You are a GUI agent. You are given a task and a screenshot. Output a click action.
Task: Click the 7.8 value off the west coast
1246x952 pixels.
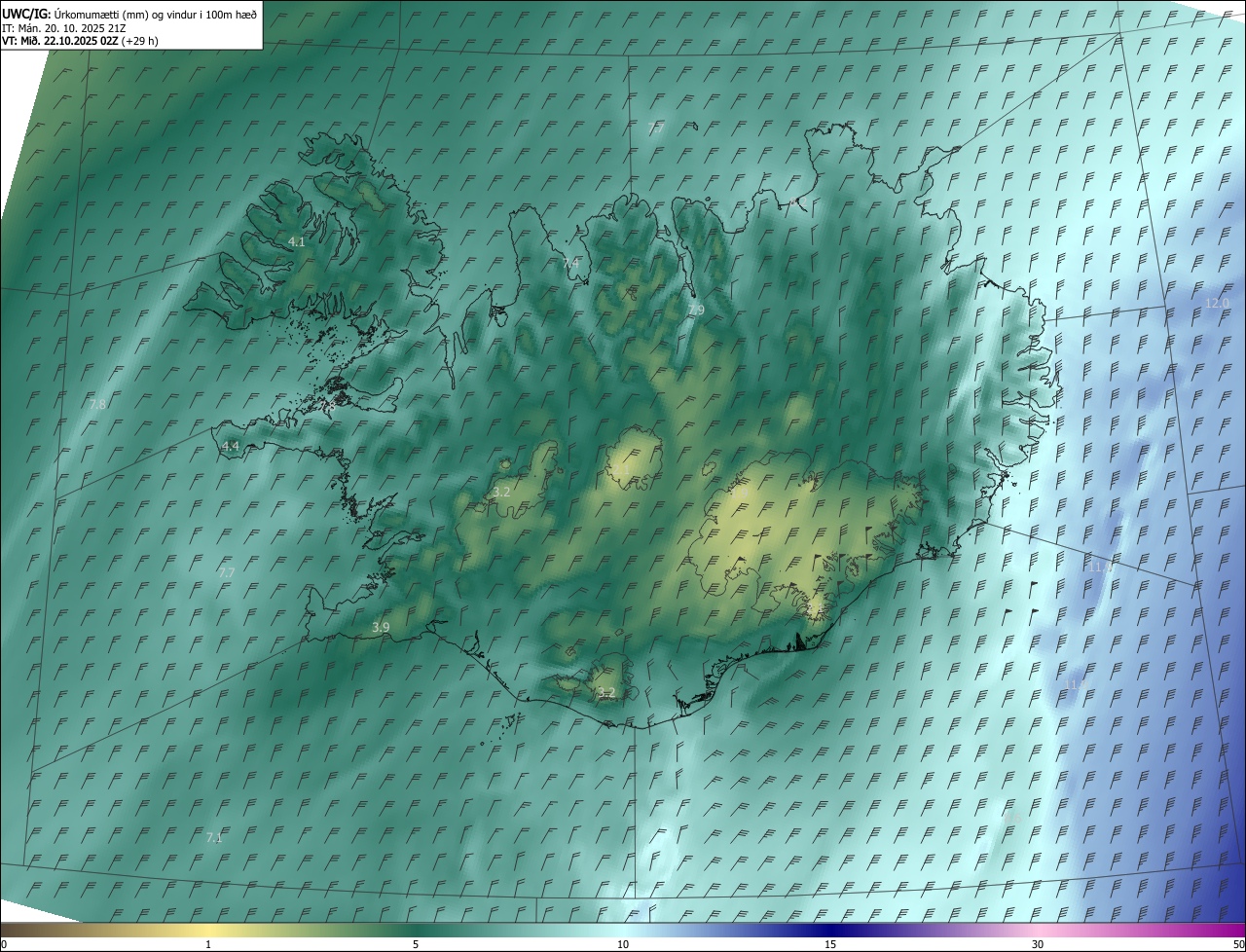coord(97,404)
